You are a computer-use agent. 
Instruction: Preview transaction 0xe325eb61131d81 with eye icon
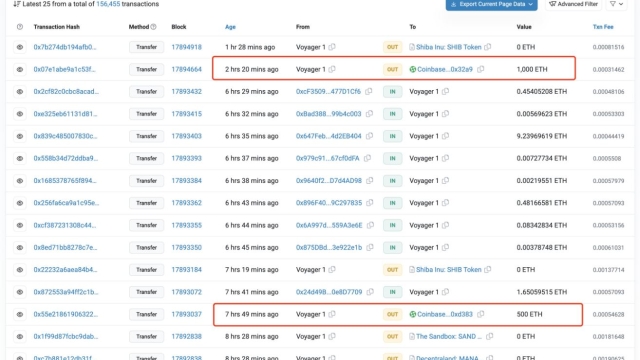[20, 114]
